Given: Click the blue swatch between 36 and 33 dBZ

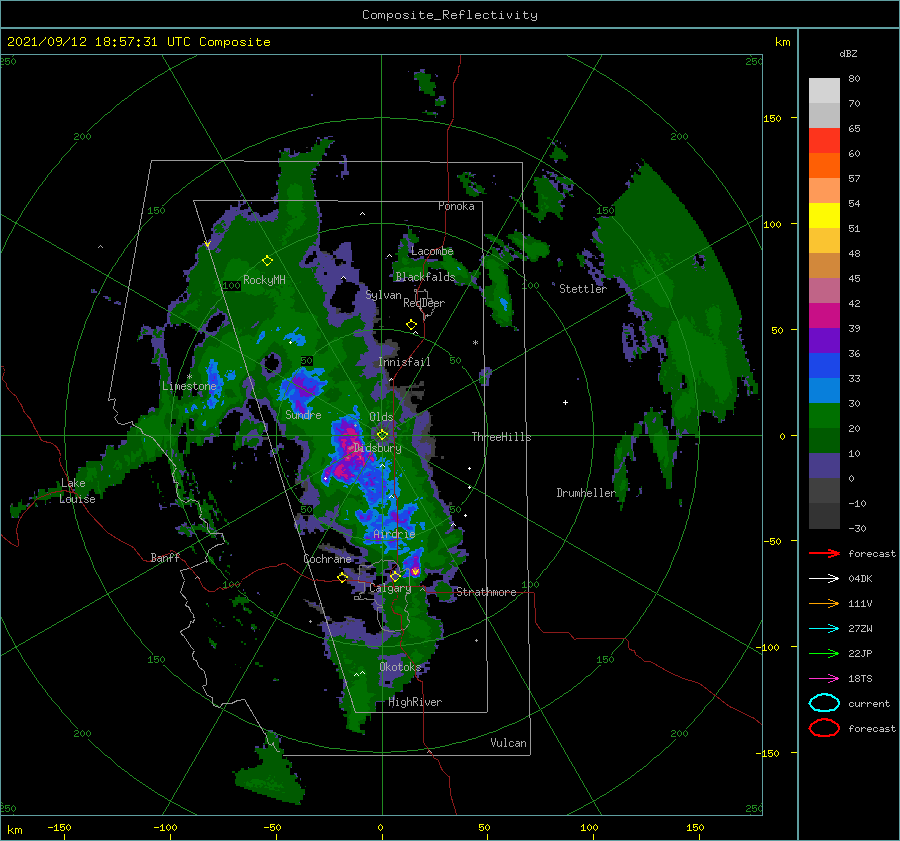Looking at the screenshot, I should (x=824, y=366).
